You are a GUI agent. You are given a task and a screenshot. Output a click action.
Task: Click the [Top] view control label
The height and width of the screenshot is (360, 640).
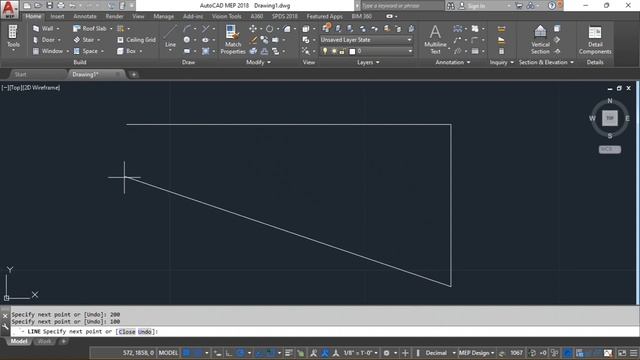[x=15, y=88]
